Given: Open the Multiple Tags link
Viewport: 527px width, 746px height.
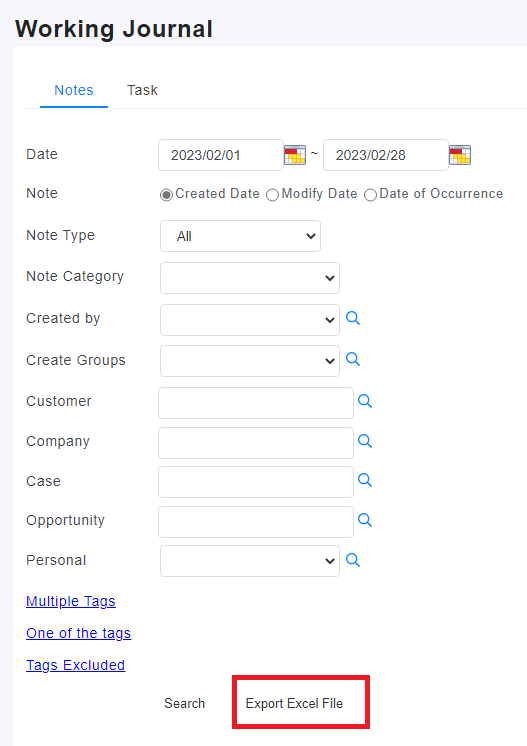Looking at the screenshot, I should [x=71, y=601].
